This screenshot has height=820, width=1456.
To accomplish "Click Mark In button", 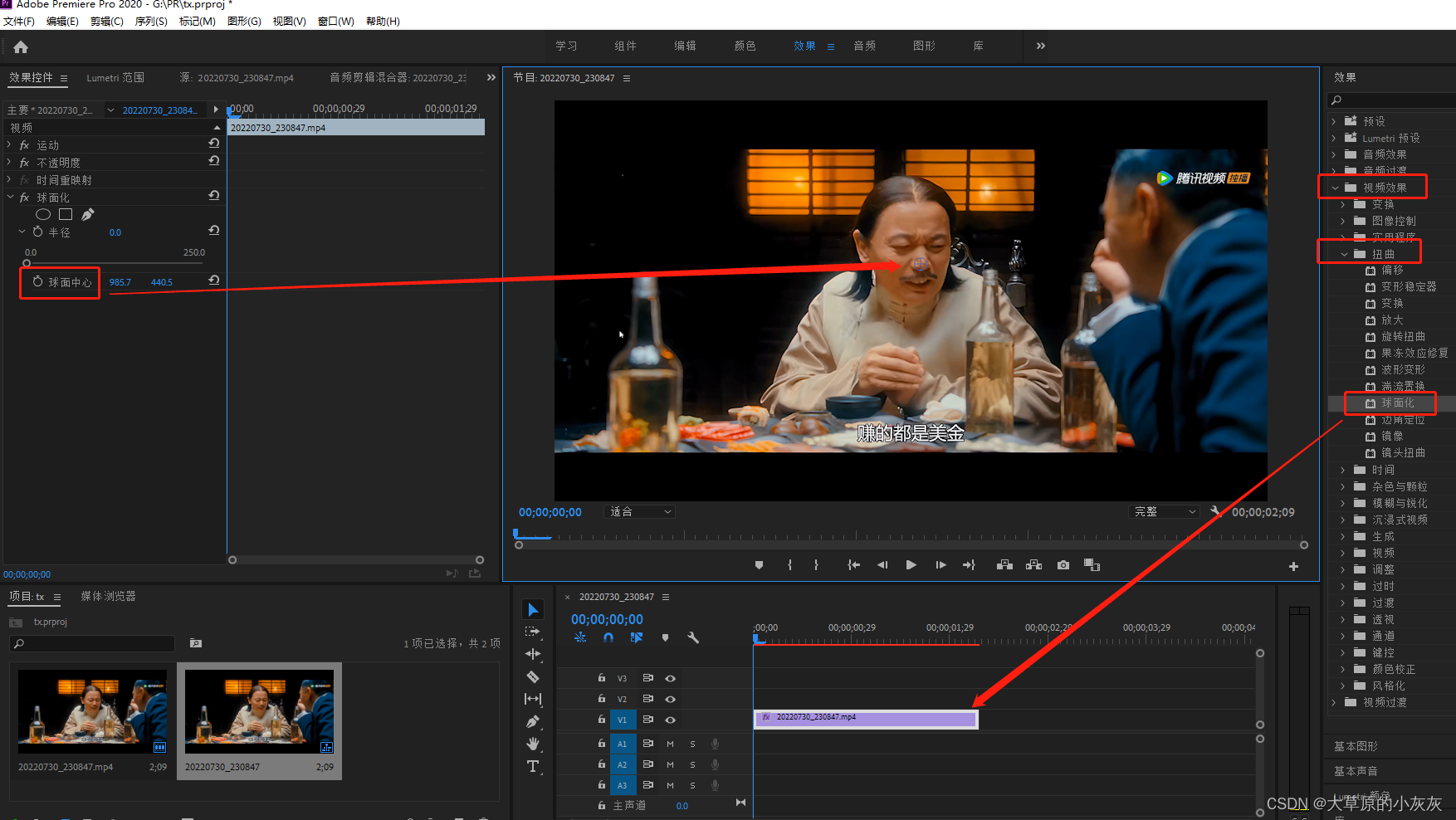I will coord(789,565).
